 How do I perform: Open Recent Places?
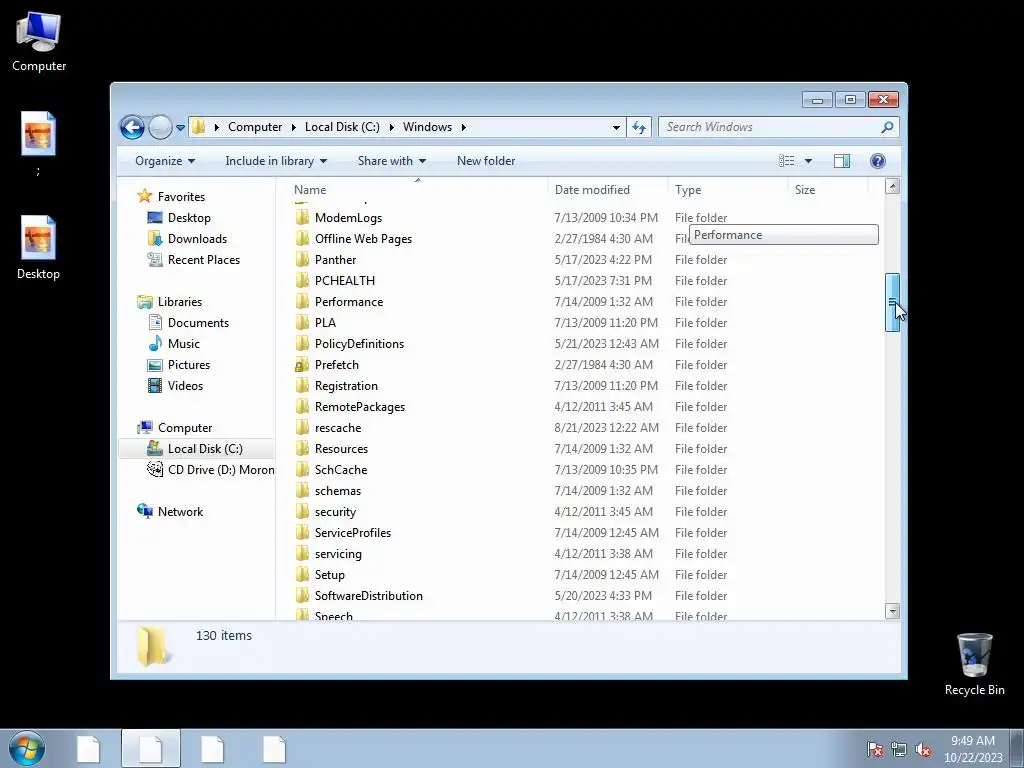click(204, 259)
